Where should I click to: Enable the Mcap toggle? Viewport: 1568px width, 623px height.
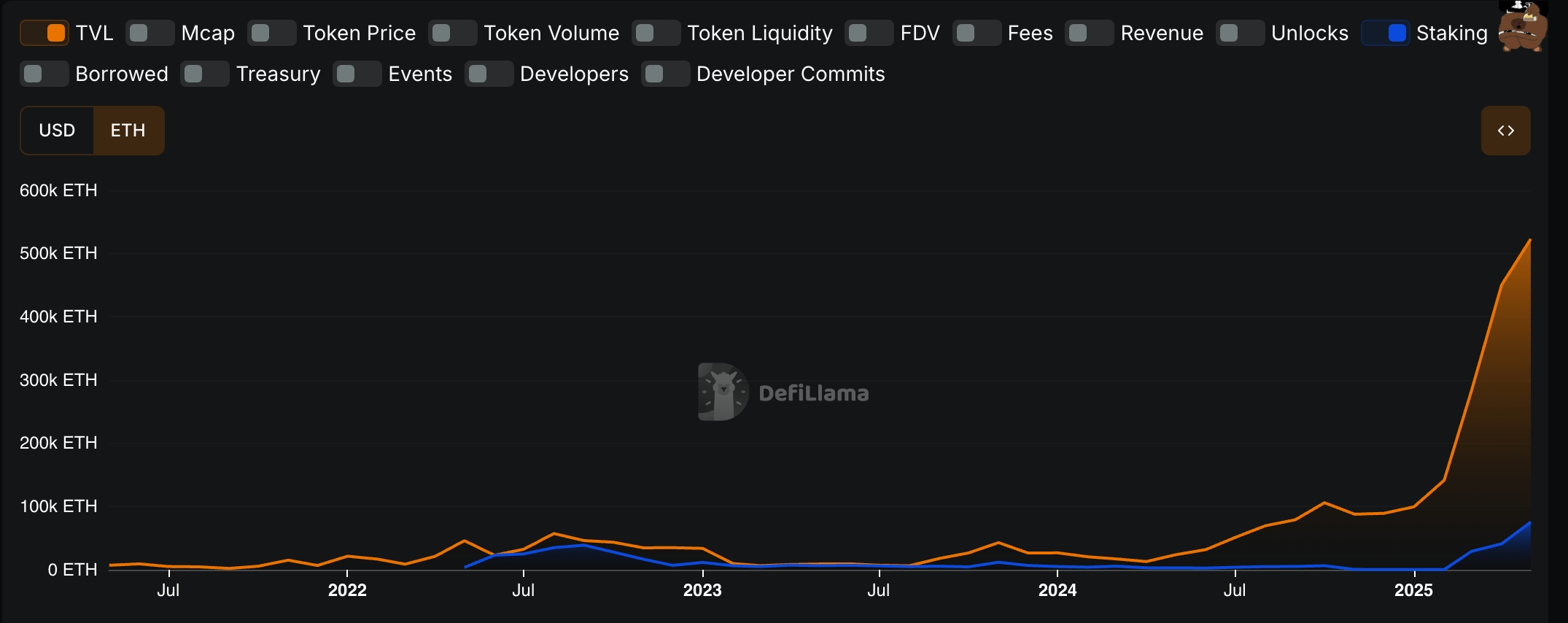pyautogui.click(x=150, y=34)
